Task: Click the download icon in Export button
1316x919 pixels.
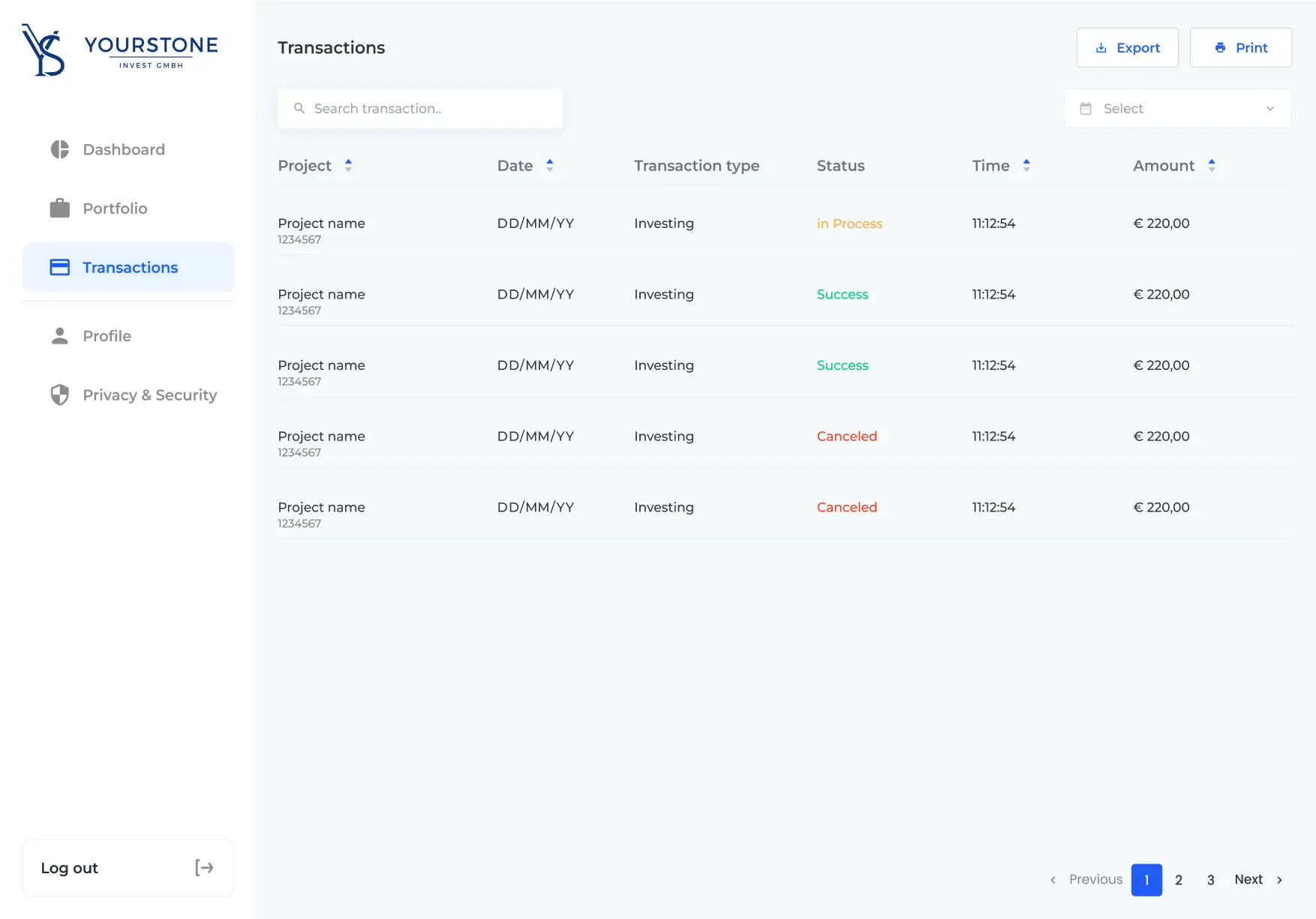Action: [x=1101, y=47]
